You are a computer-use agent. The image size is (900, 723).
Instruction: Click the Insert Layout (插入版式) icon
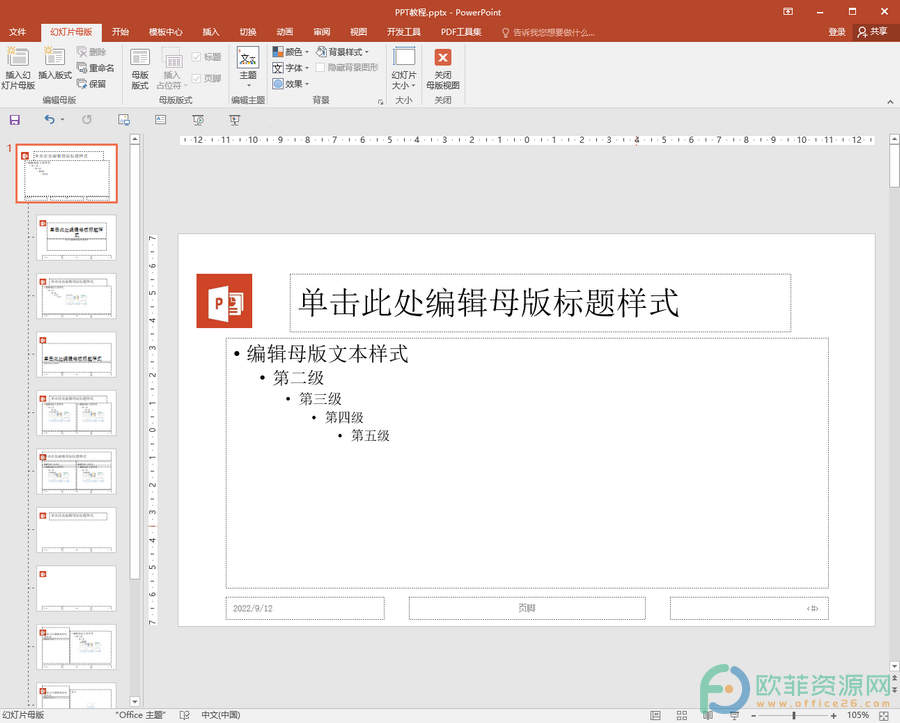pos(55,56)
